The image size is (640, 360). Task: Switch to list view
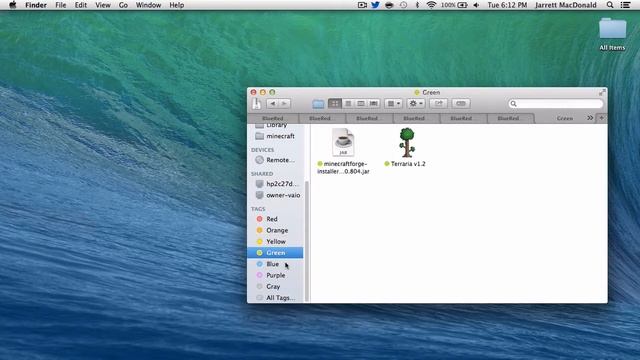tap(348, 104)
